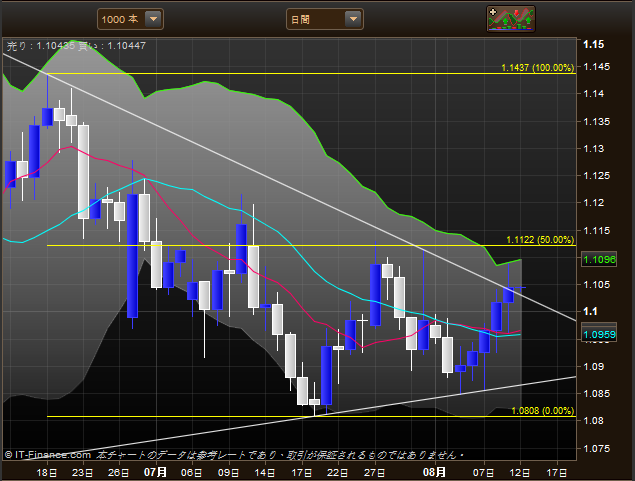This screenshot has width=635, height=481.
Task: Click the 22日 date axis label
Action: pos(338,472)
